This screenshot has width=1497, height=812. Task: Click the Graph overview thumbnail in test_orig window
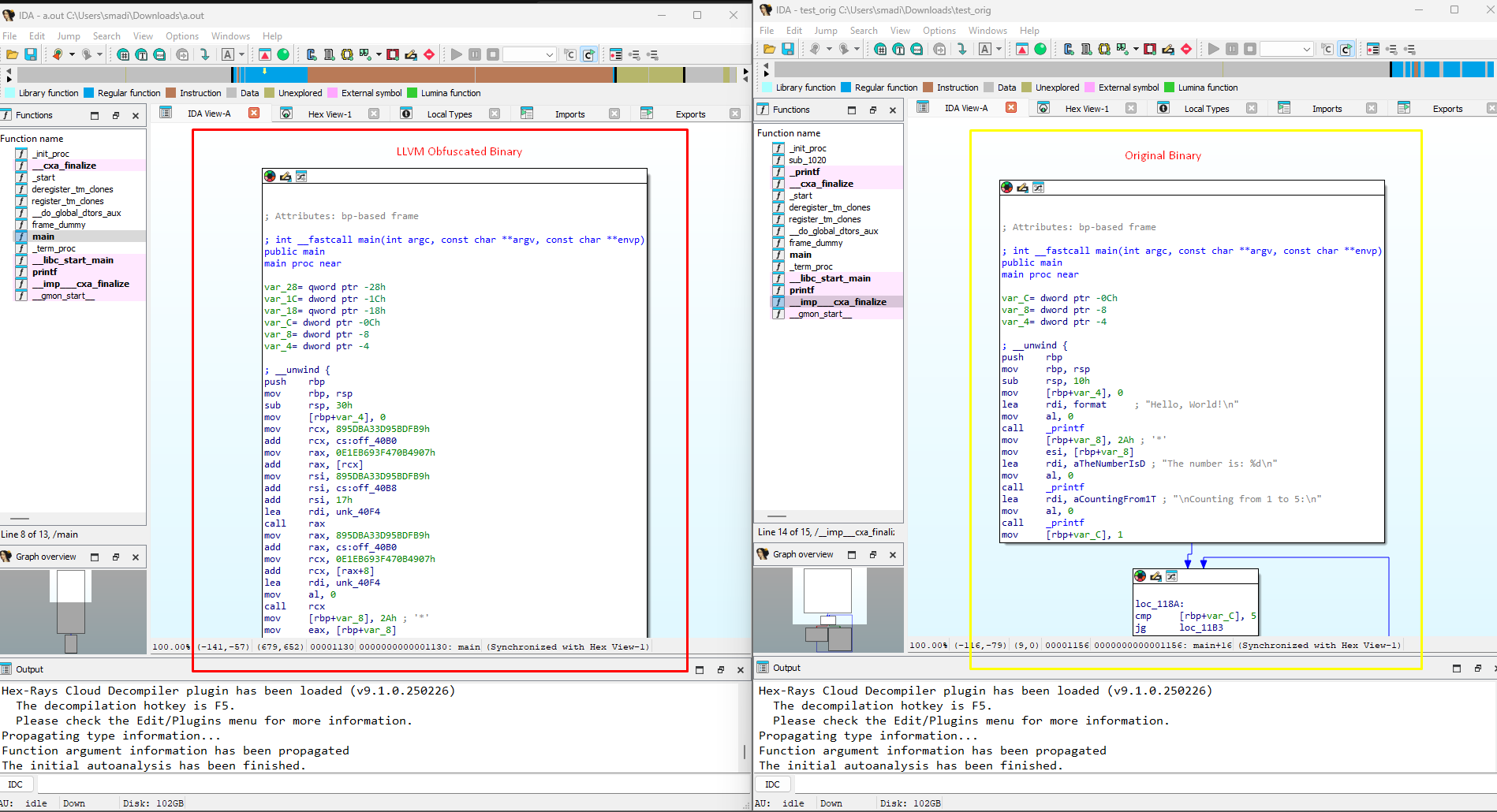pos(828,610)
